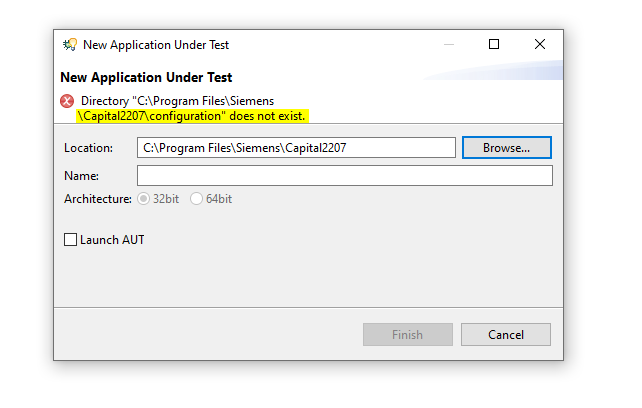Click the title bar window caption text
Screen dimensions: 642x408
[156, 45]
